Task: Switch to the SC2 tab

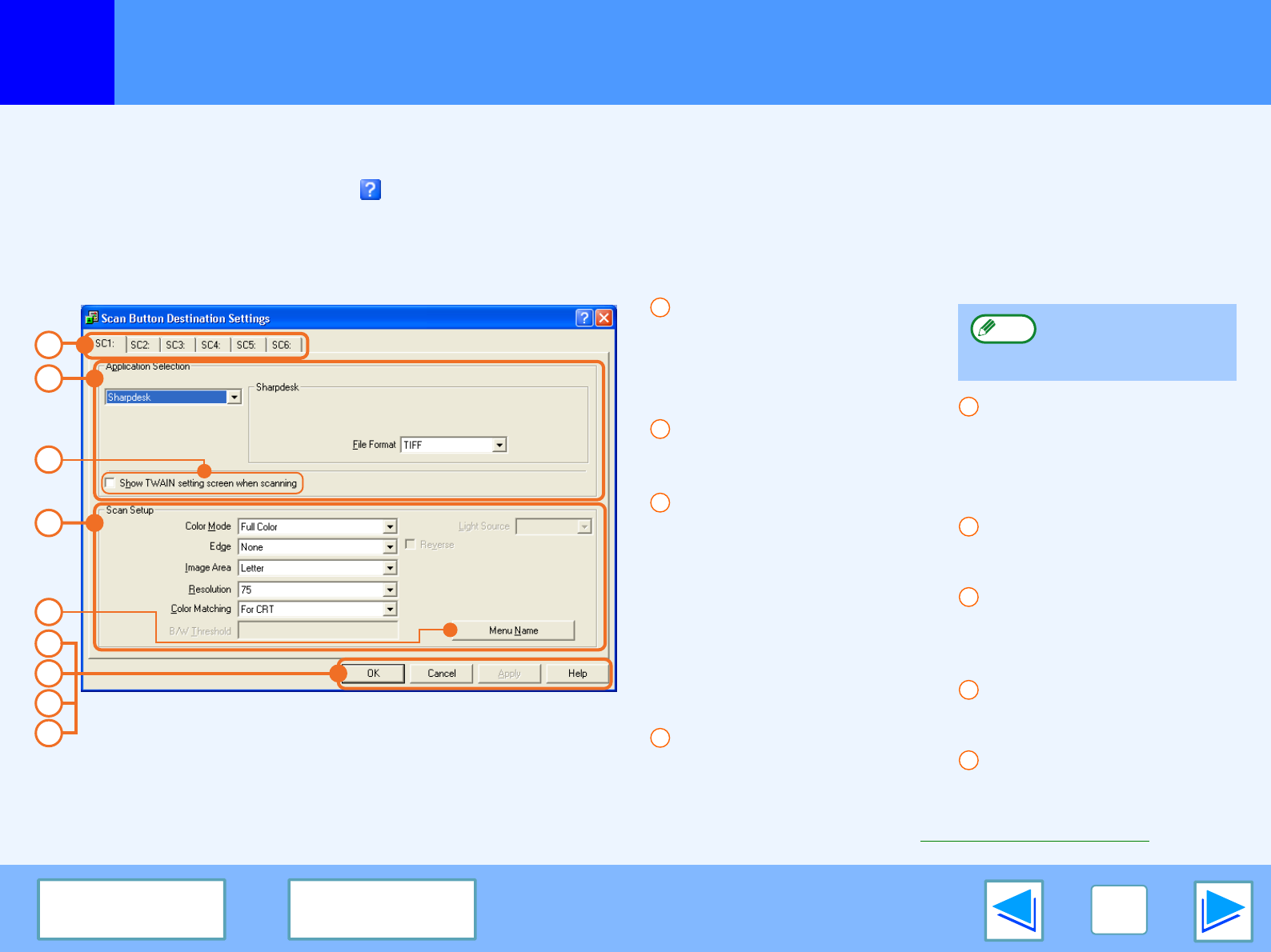Action: 140,345
